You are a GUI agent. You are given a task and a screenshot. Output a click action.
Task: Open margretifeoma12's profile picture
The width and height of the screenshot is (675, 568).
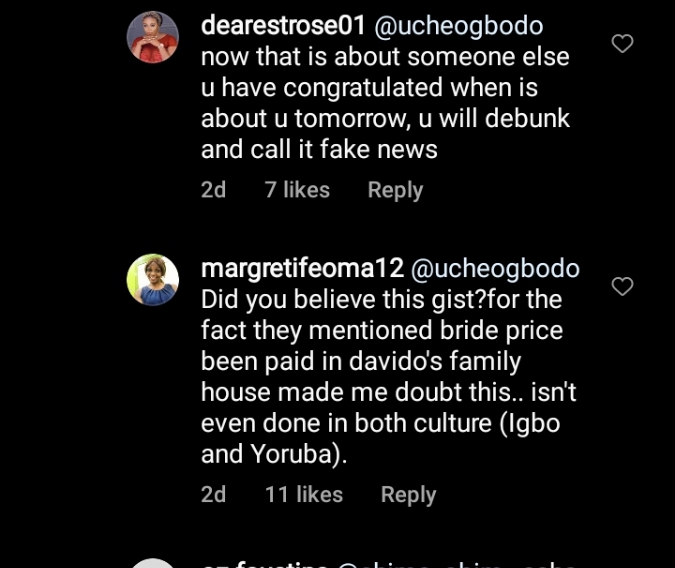click(152, 280)
